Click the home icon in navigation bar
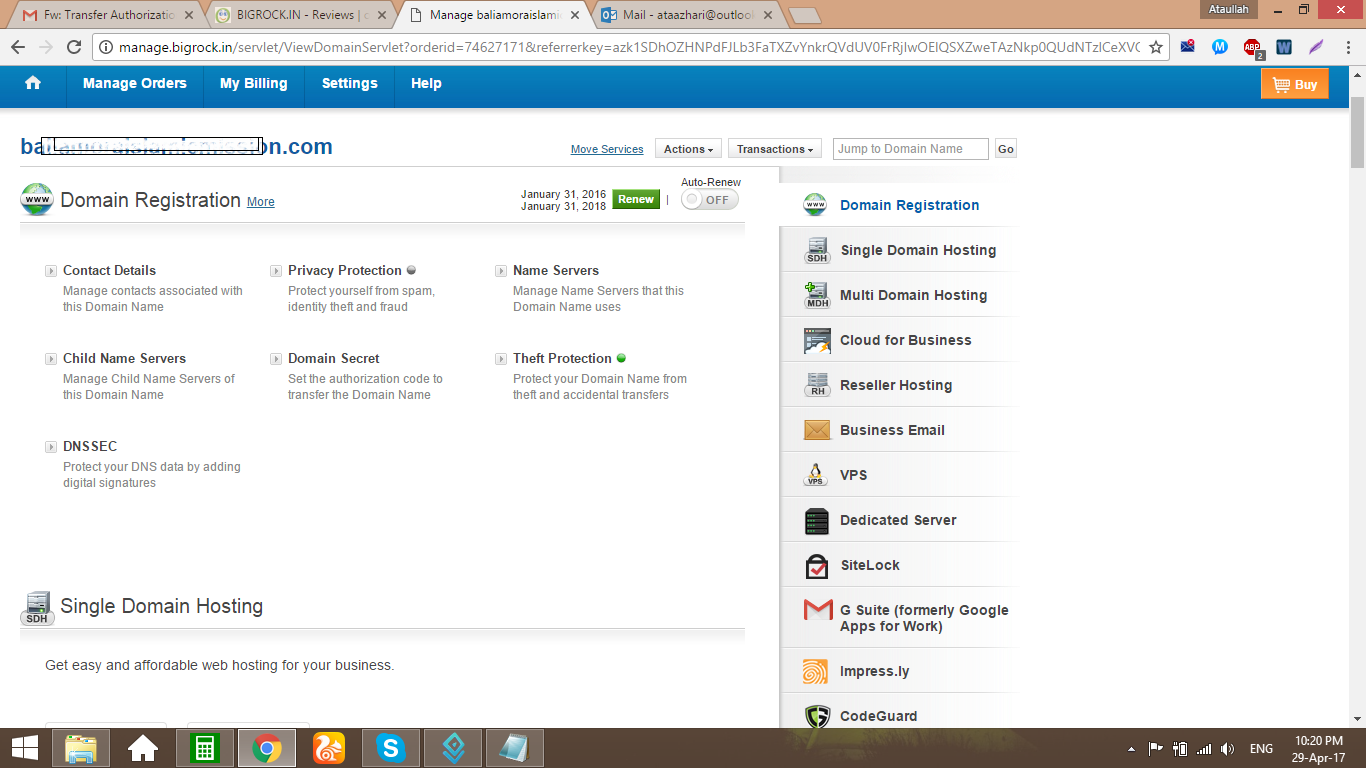This screenshot has height=768, width=1366. click(33, 84)
